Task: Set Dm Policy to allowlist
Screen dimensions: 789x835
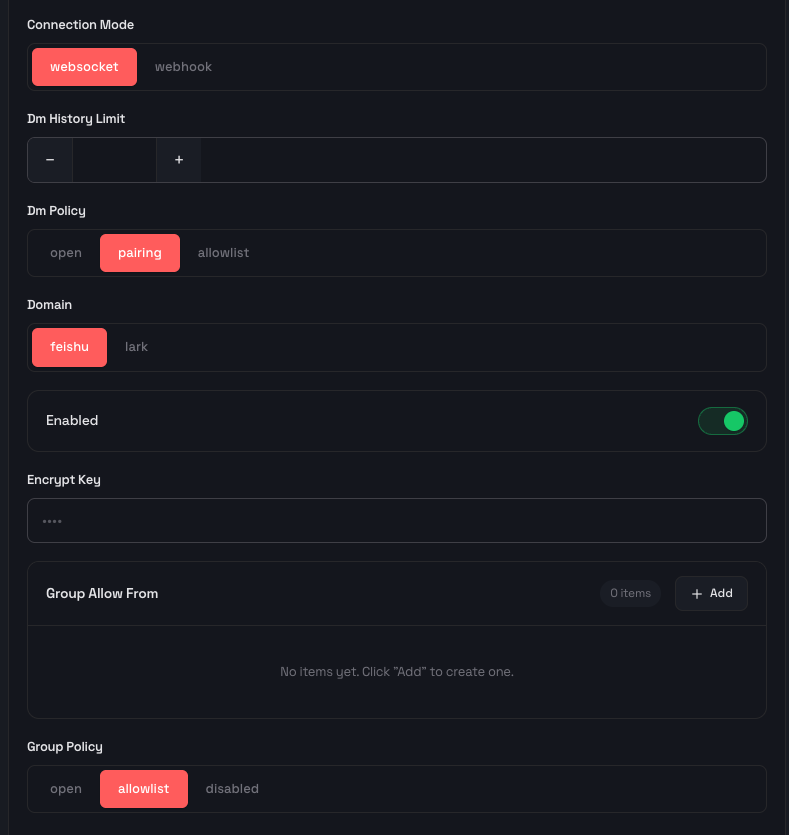Action: click(223, 252)
